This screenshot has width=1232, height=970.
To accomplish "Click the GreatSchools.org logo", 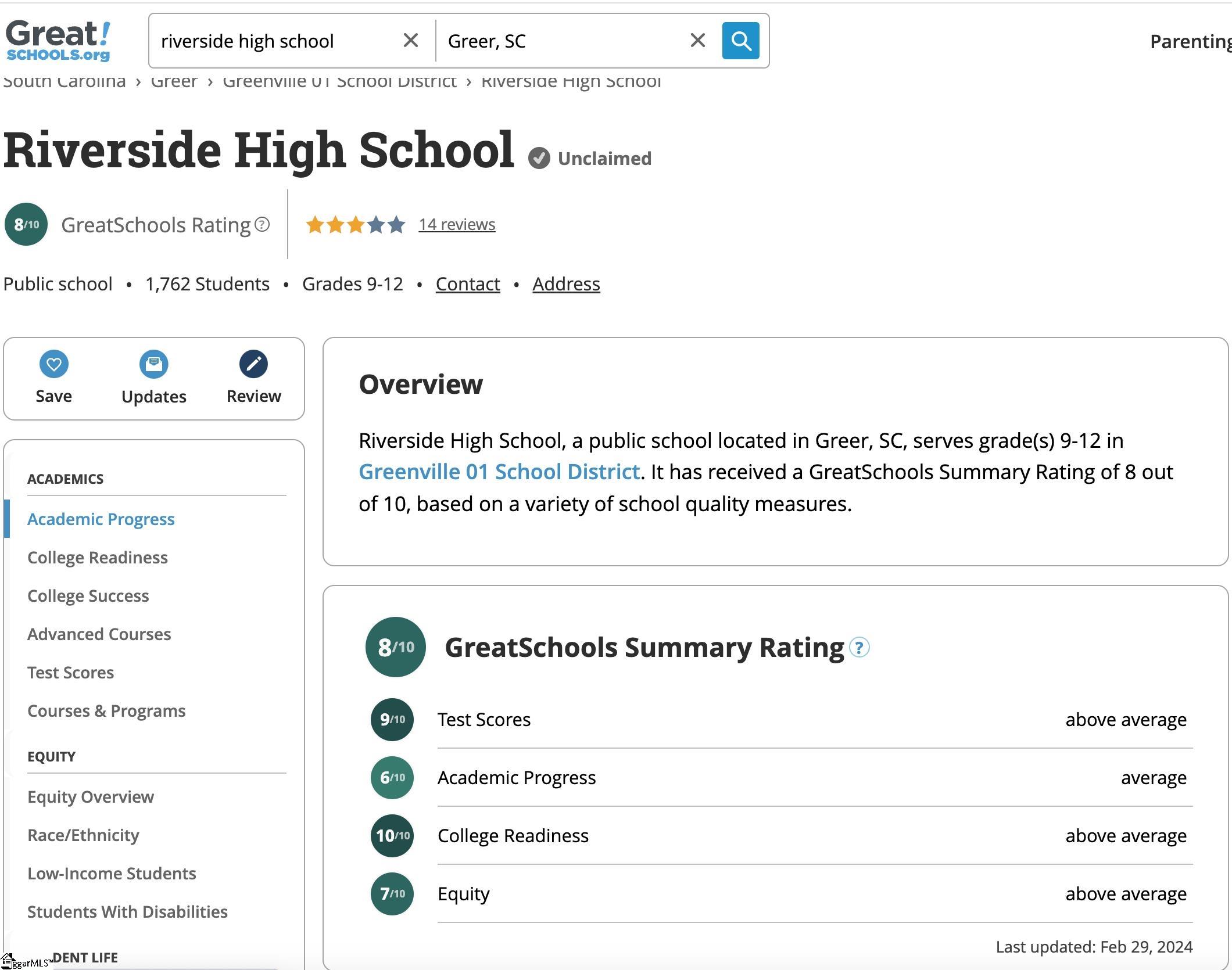I will [58, 41].
